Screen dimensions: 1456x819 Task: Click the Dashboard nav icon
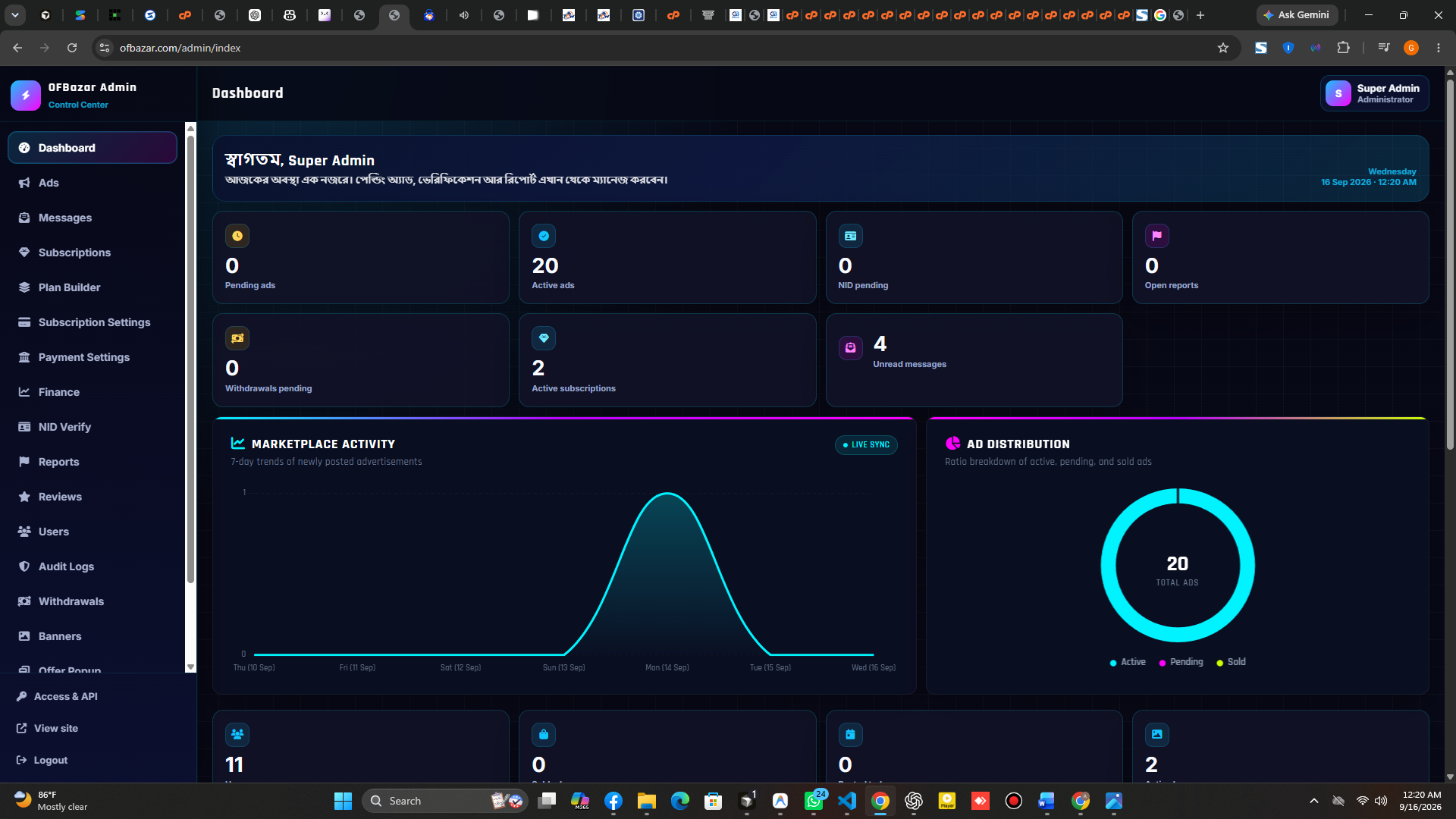tap(24, 148)
